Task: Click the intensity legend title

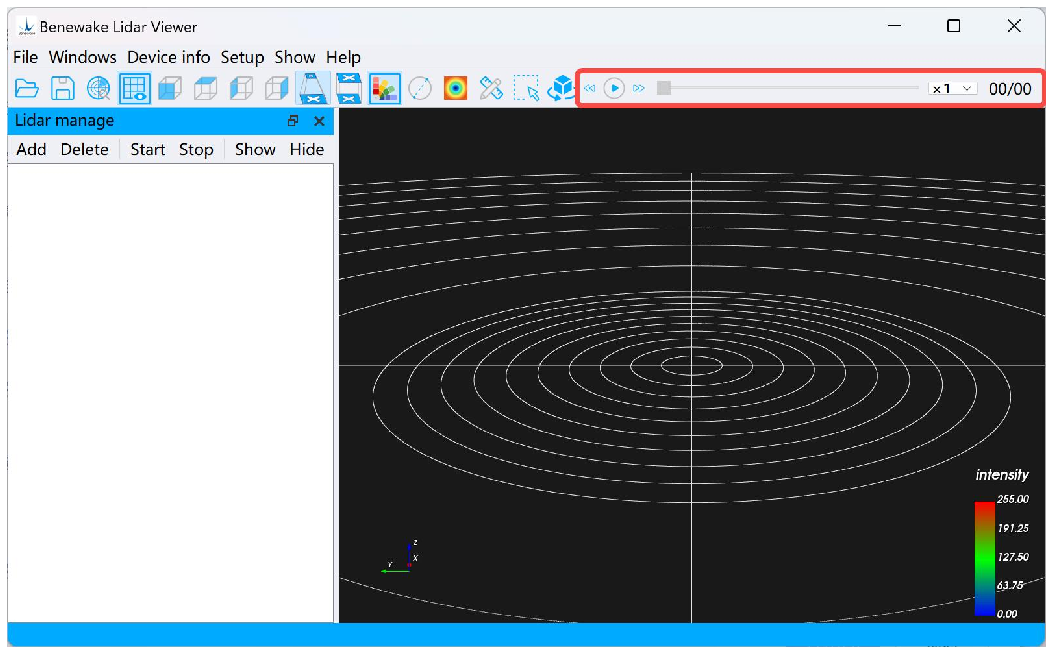Action: coord(1002,475)
